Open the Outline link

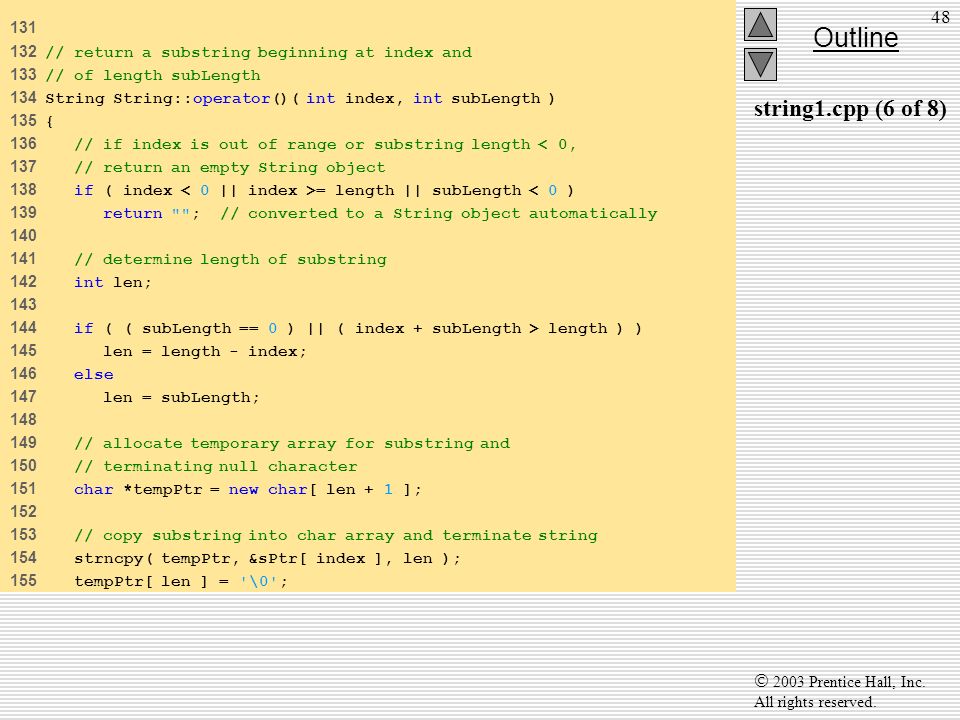point(855,38)
